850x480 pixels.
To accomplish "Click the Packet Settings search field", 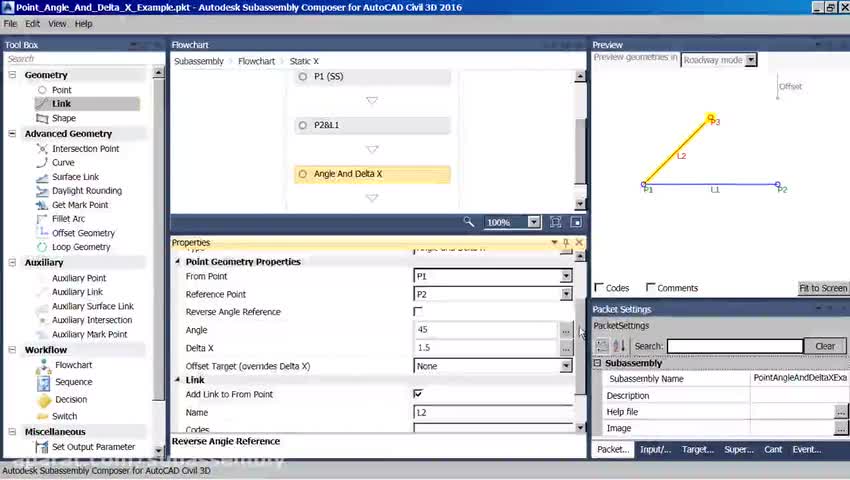I will click(x=735, y=346).
